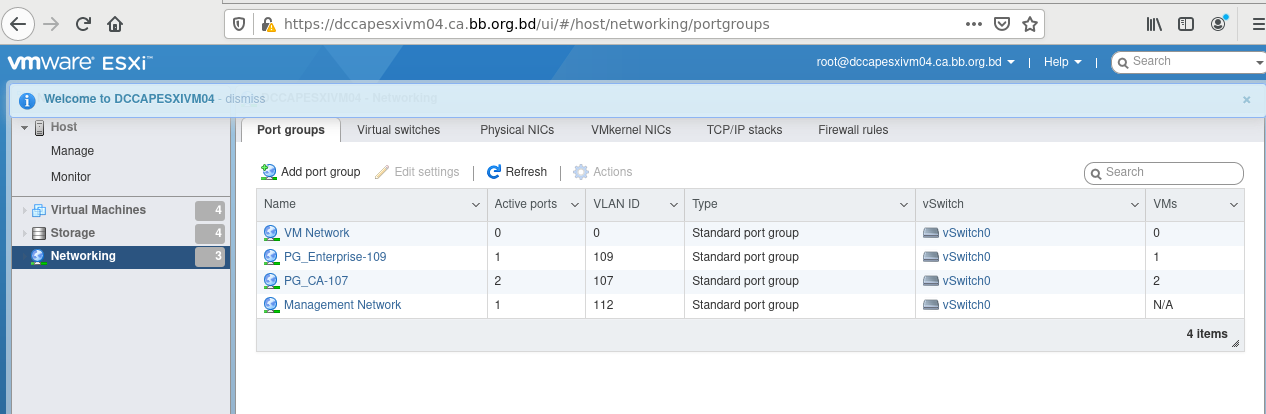Click the blue Refresh arrow icon
The image size is (1266, 414).
pyautogui.click(x=494, y=172)
